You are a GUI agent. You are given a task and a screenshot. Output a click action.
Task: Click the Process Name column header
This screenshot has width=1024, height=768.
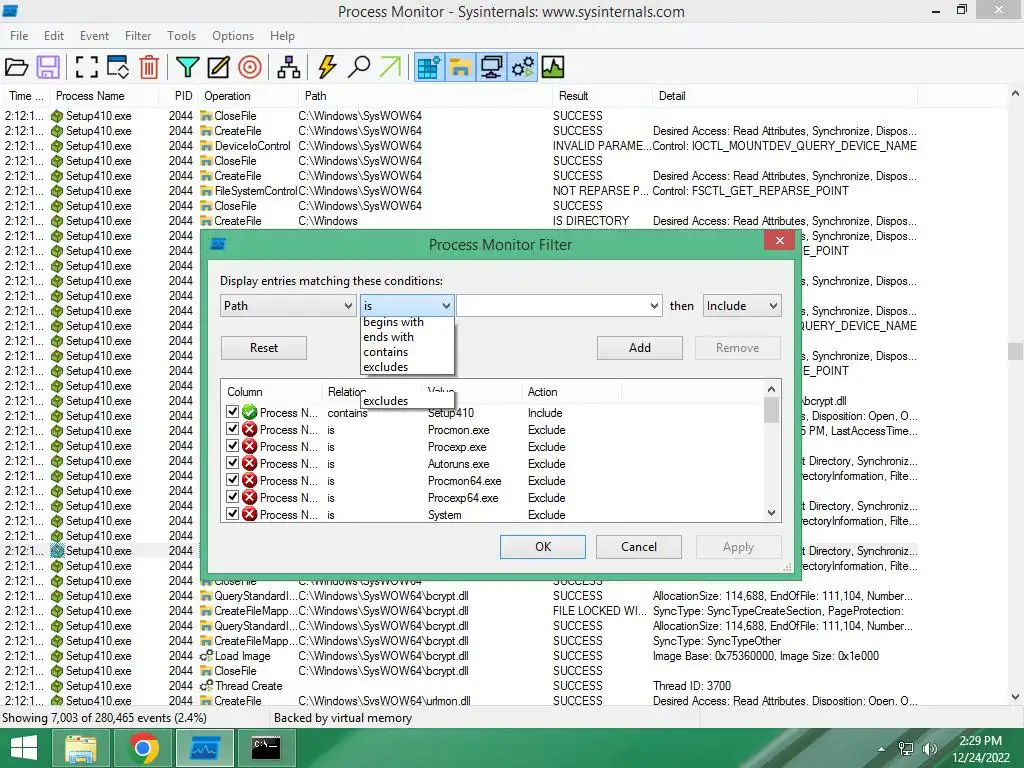(x=104, y=96)
